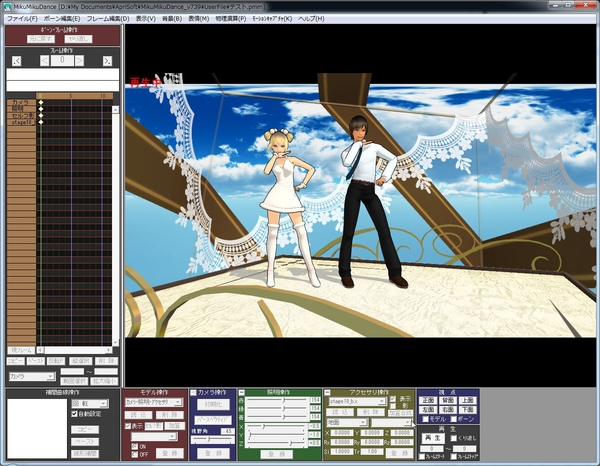Screen dimensions: 600x466
Task: Adjust the 赤 red lighting slider
Action: coord(277,400)
